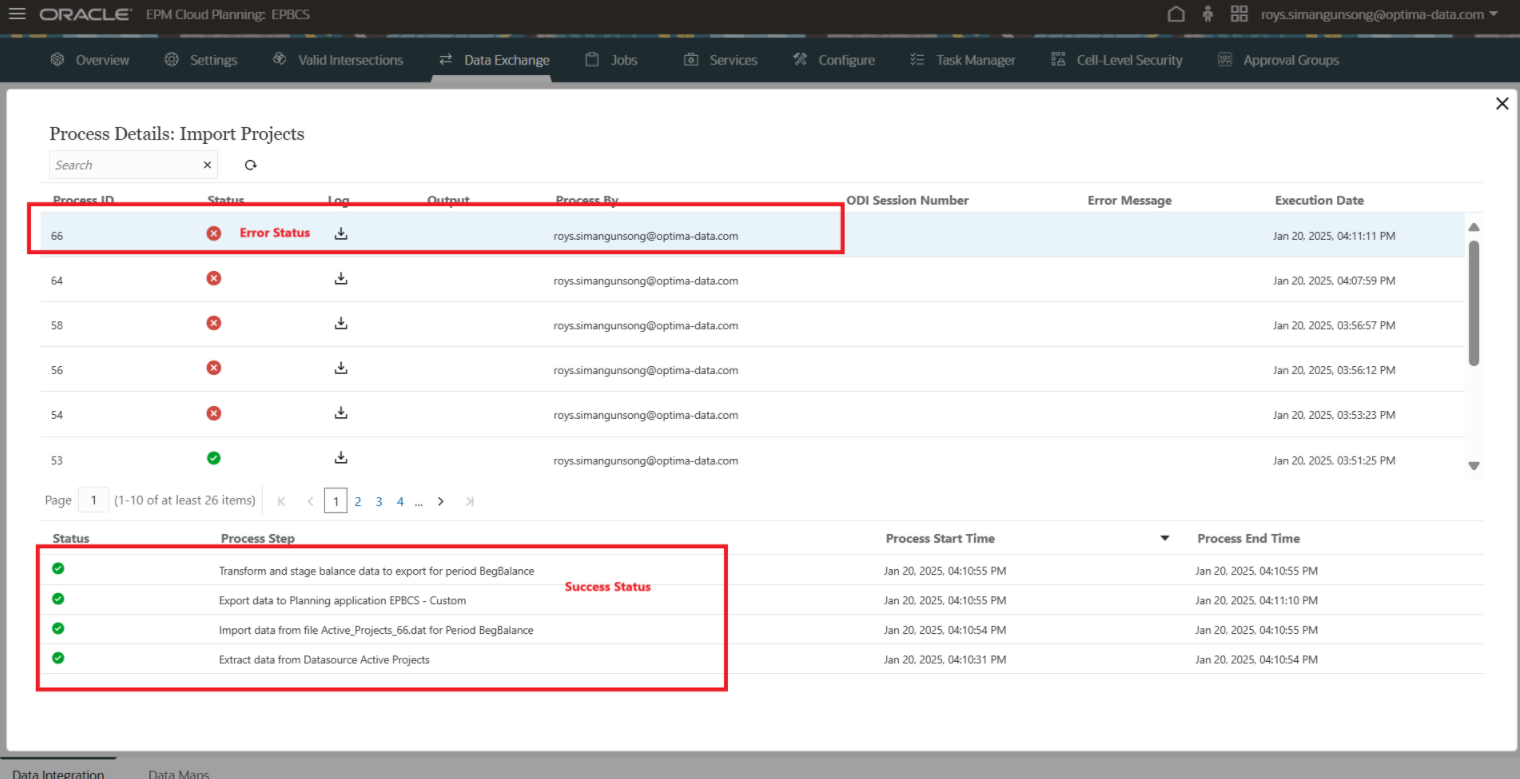Go to page 3 of results
The width and height of the screenshot is (1520, 779).
point(379,501)
